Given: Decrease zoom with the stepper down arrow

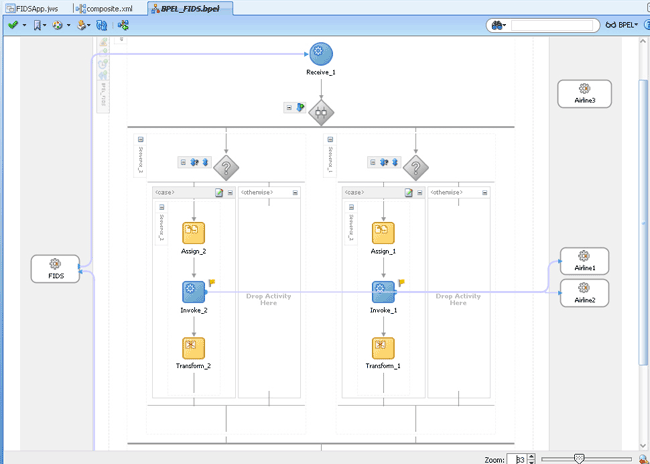Looking at the screenshot, I should click(x=531, y=462).
